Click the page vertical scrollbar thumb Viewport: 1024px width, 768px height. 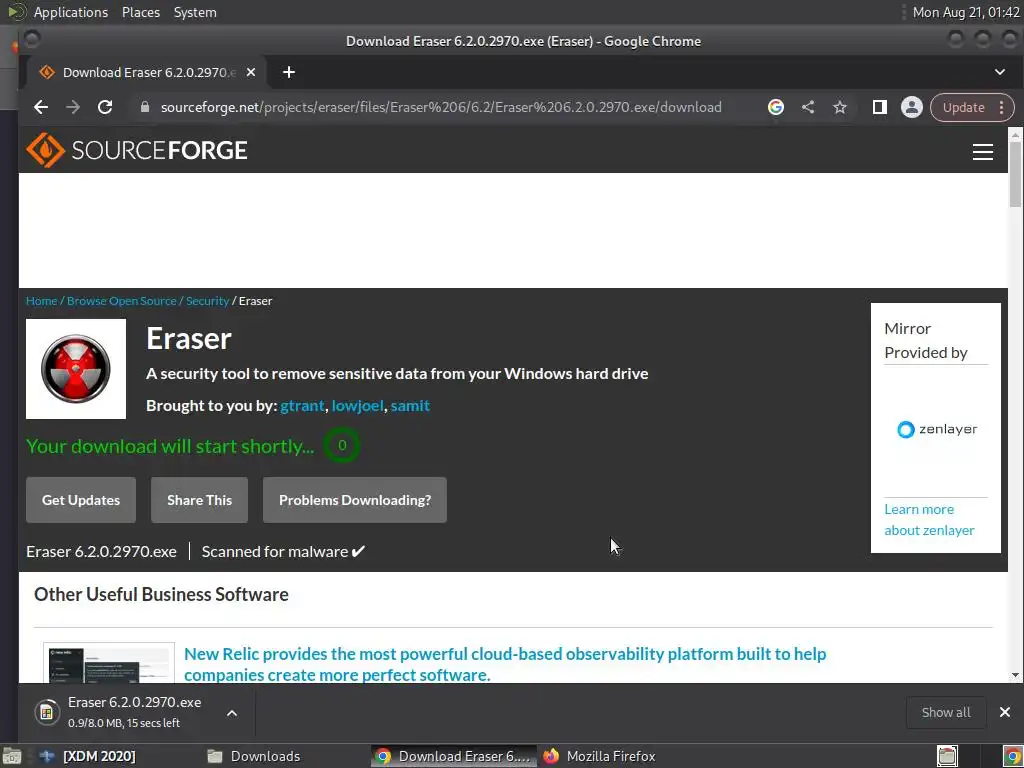pyautogui.click(x=1015, y=174)
